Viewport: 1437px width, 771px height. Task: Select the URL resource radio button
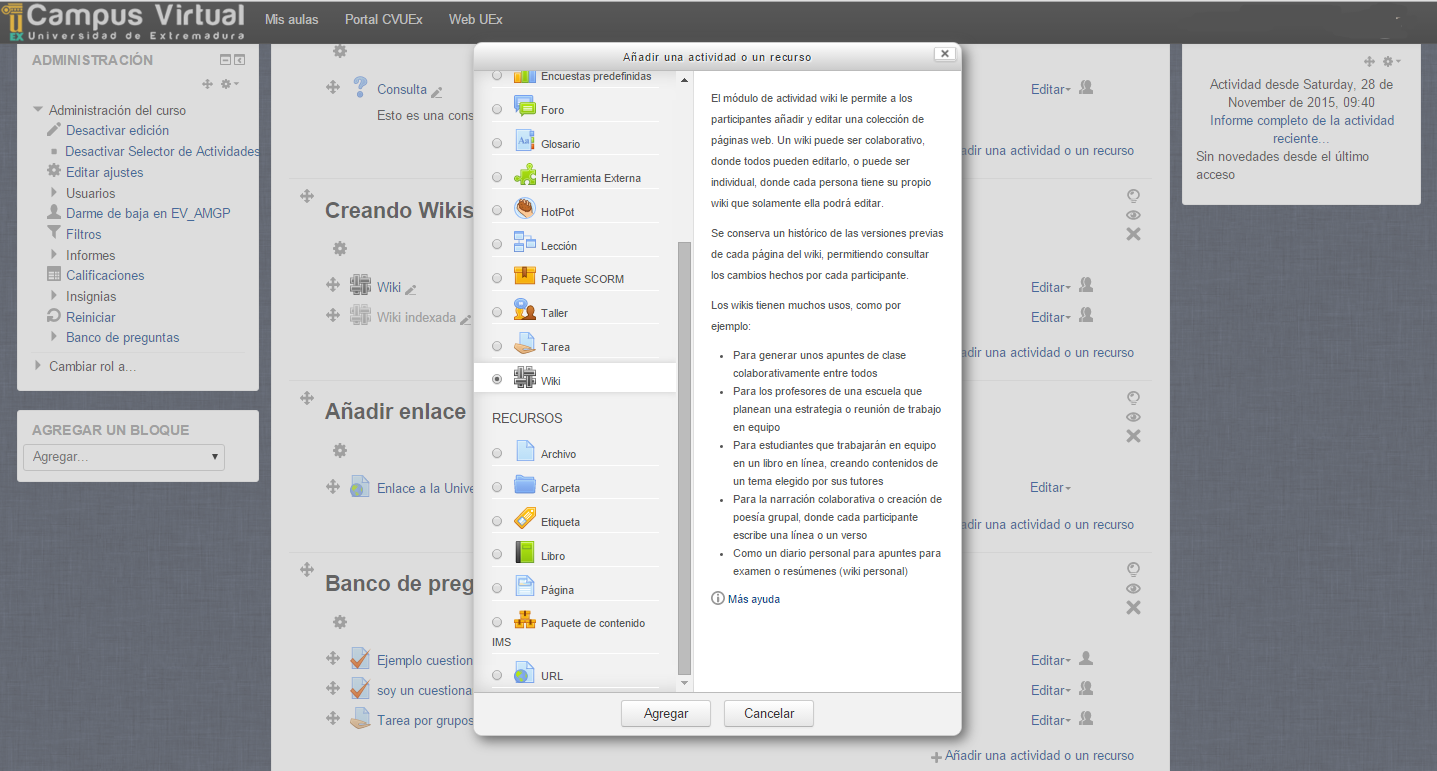[x=497, y=676]
